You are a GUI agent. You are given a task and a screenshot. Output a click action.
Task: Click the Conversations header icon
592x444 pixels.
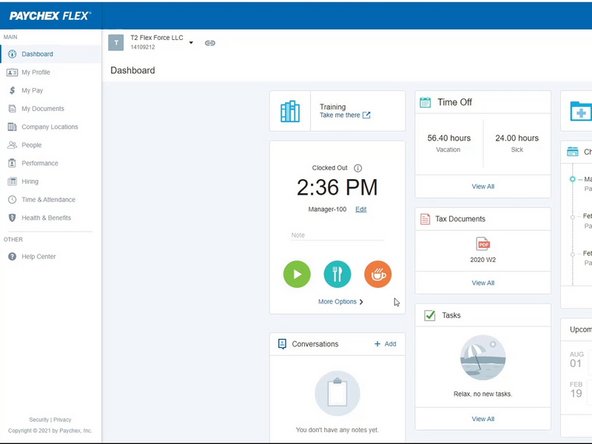pyautogui.click(x=282, y=344)
